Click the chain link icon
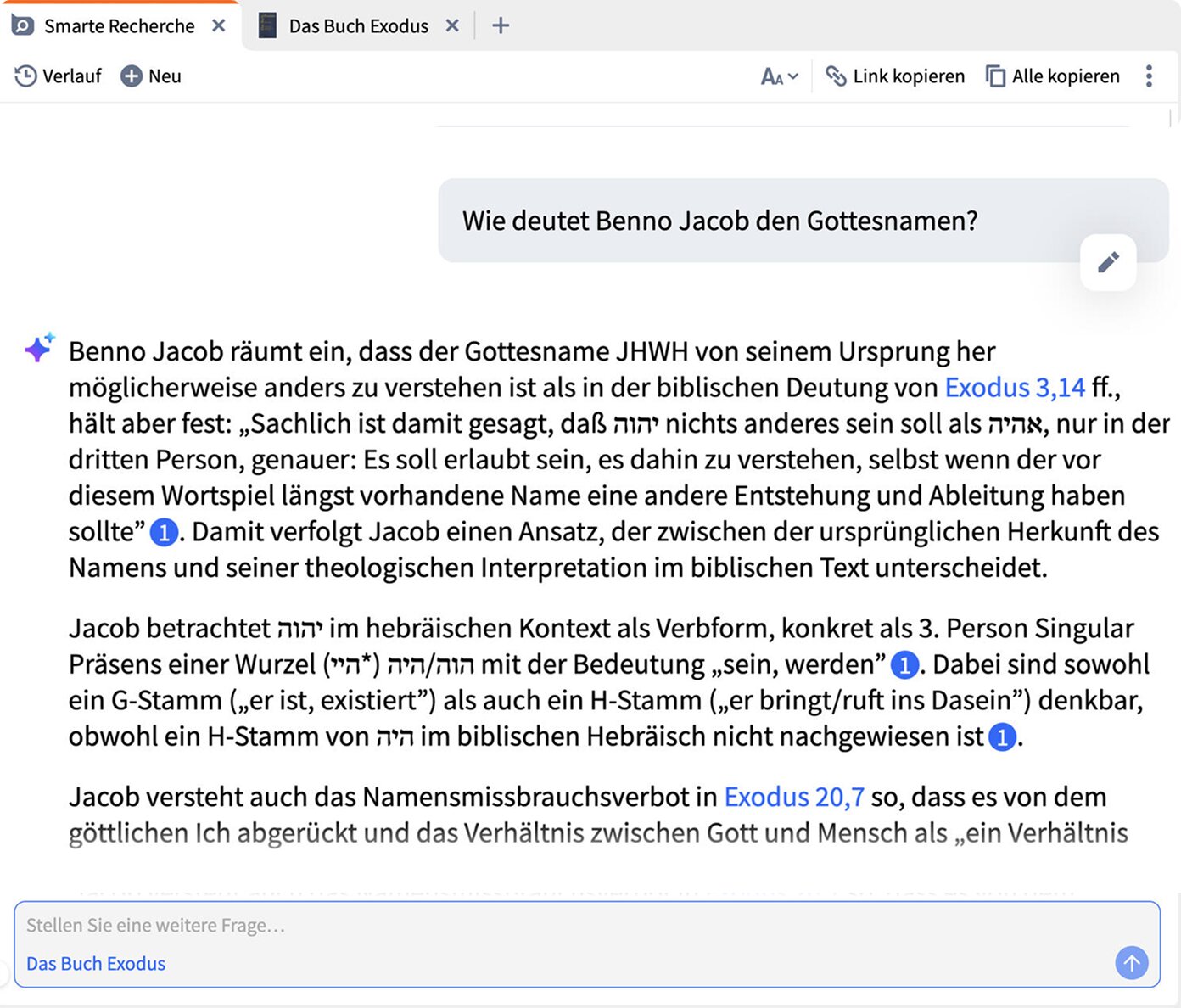This screenshot has width=1181, height=1008. point(836,76)
